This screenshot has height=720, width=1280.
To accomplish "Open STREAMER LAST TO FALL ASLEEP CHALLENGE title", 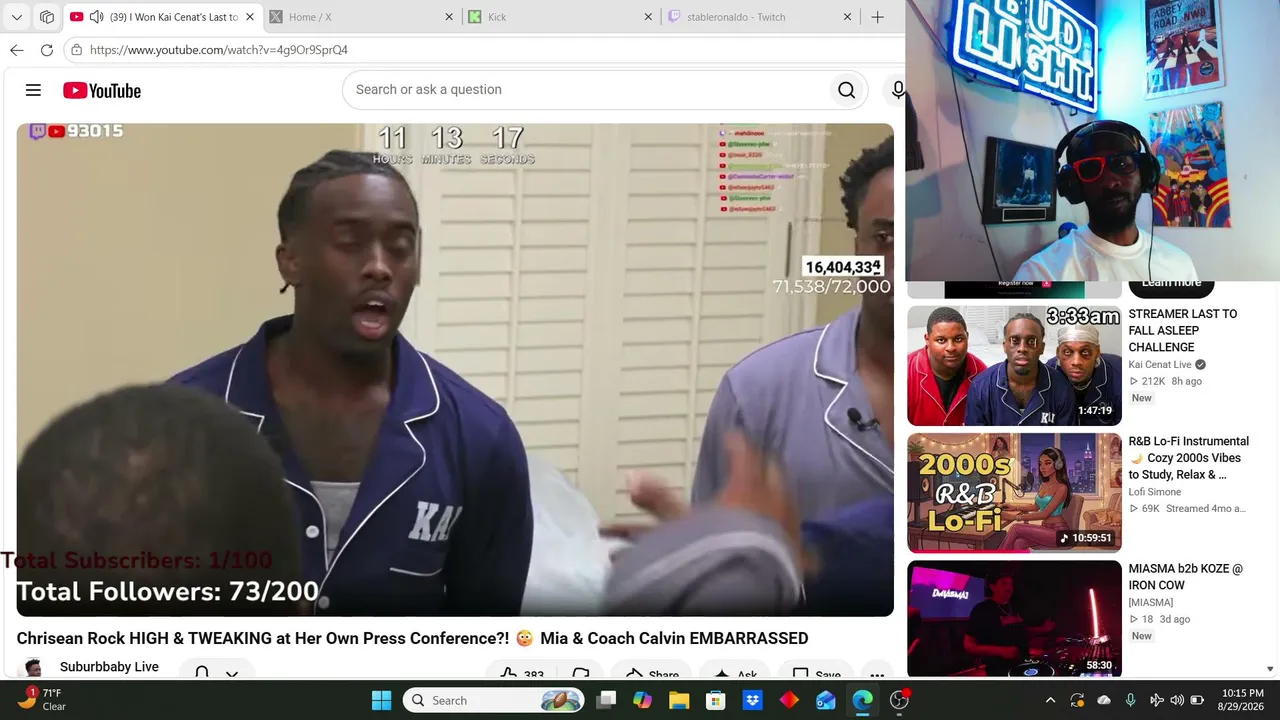I will tap(1182, 330).
